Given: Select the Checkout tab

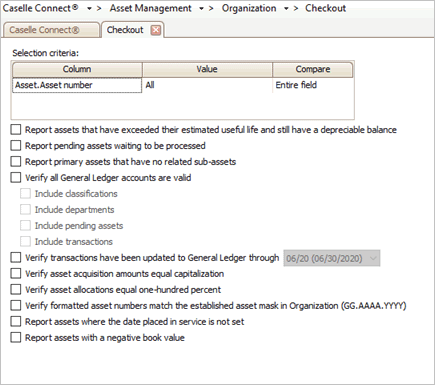Looking at the screenshot, I should coord(125,30).
